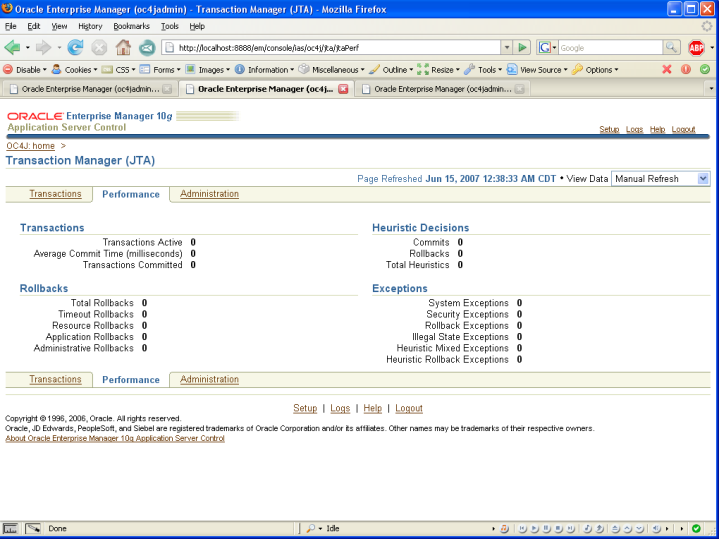
Task: Click the top-right Logout link
Action: (683, 129)
